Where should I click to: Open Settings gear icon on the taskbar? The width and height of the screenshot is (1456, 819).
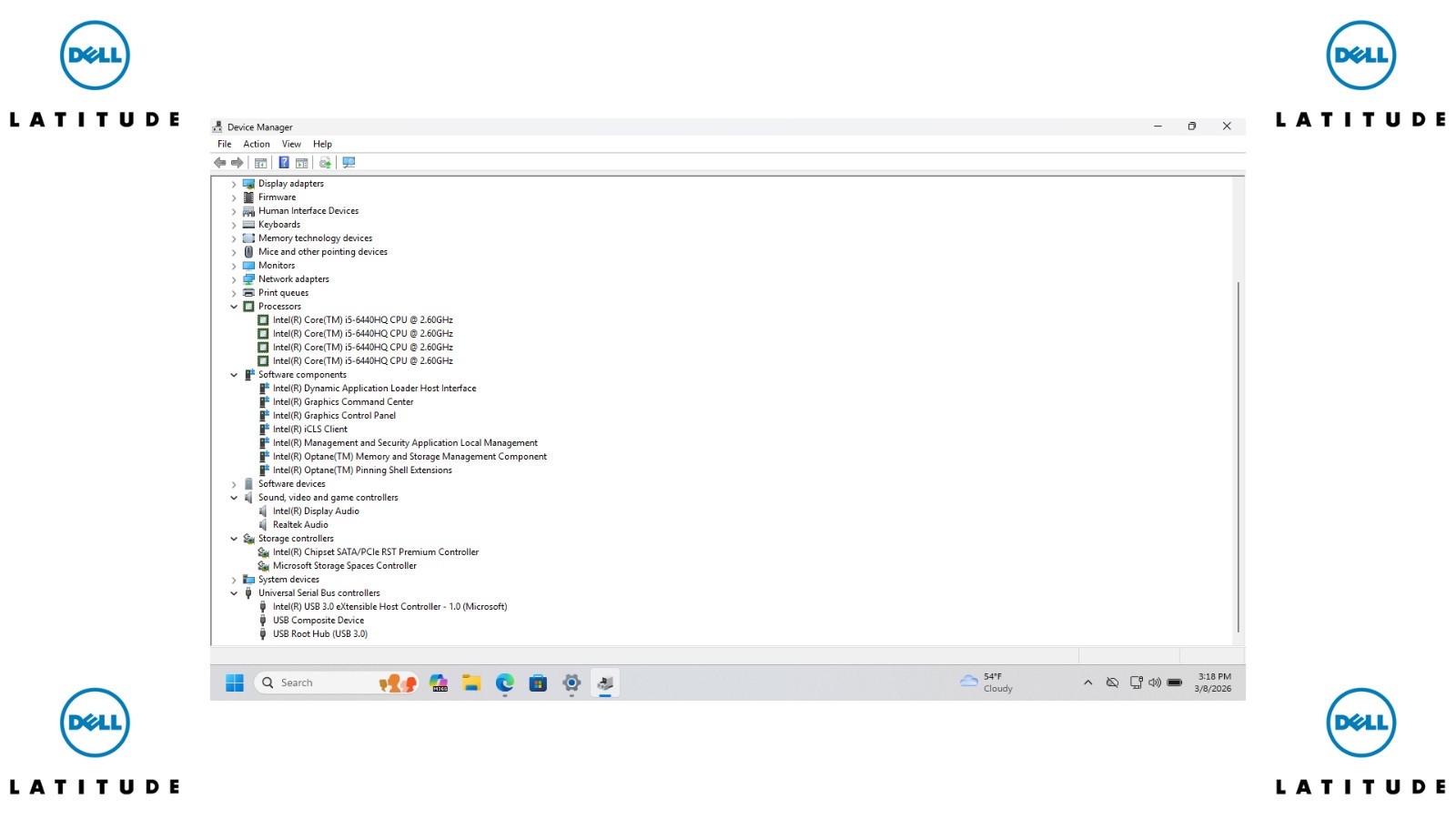click(571, 682)
